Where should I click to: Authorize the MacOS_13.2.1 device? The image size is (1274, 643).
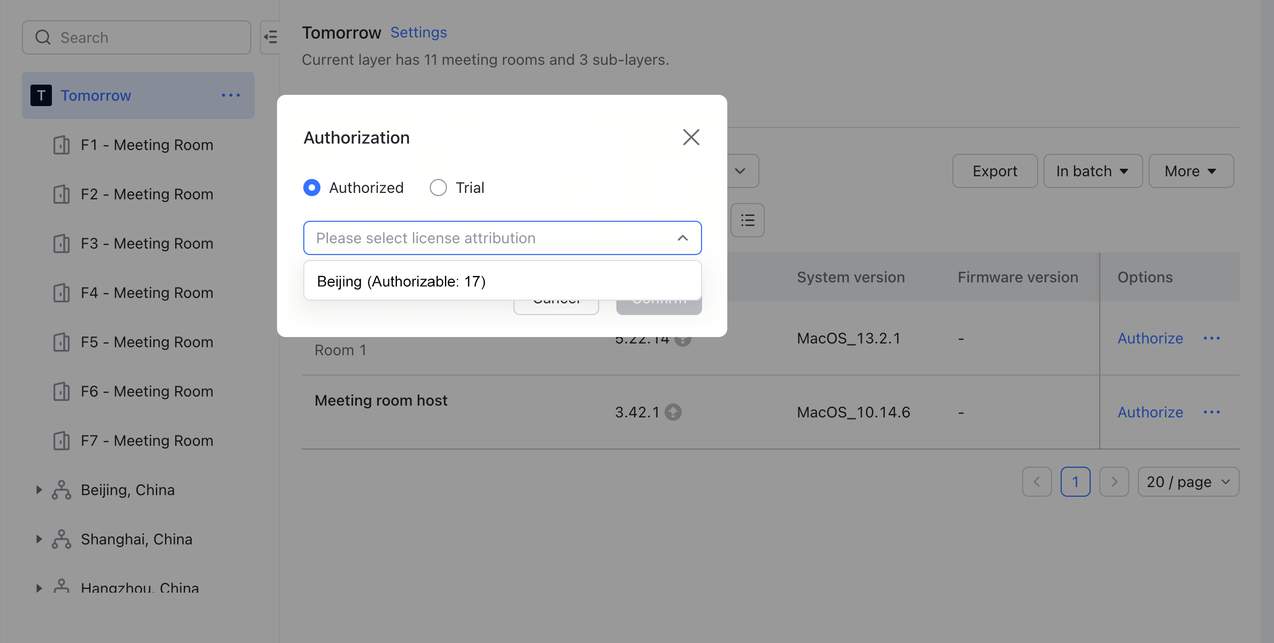[1150, 339]
